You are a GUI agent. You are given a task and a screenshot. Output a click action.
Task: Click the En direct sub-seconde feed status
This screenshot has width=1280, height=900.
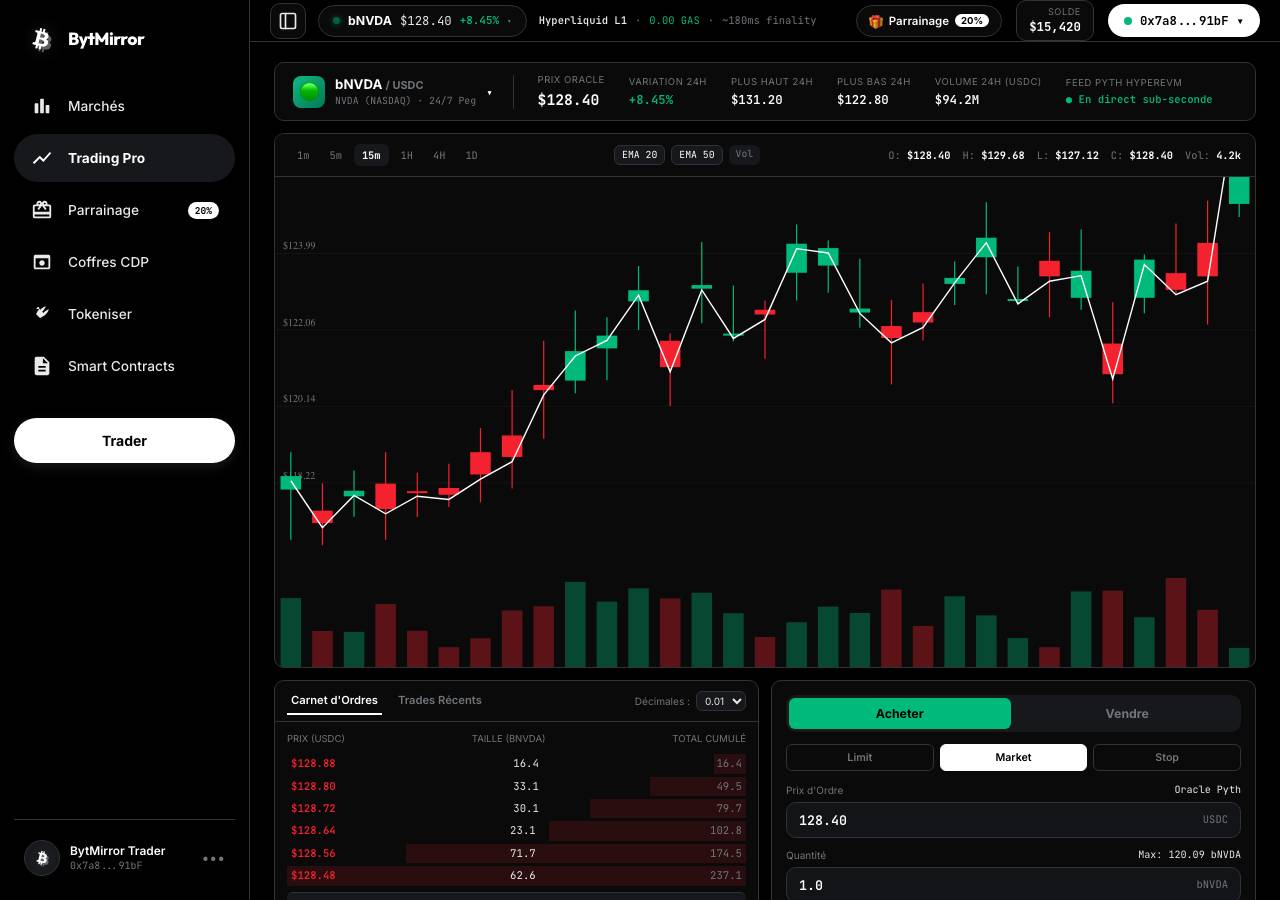[1139, 100]
